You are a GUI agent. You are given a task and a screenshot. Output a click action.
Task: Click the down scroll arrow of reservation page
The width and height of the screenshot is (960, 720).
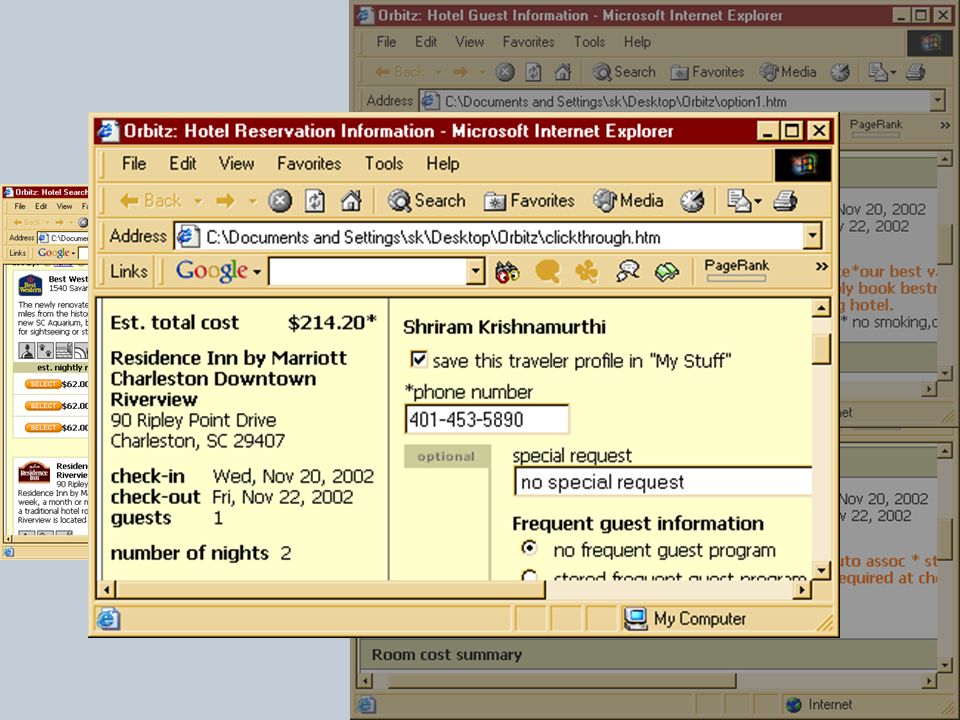click(x=821, y=571)
